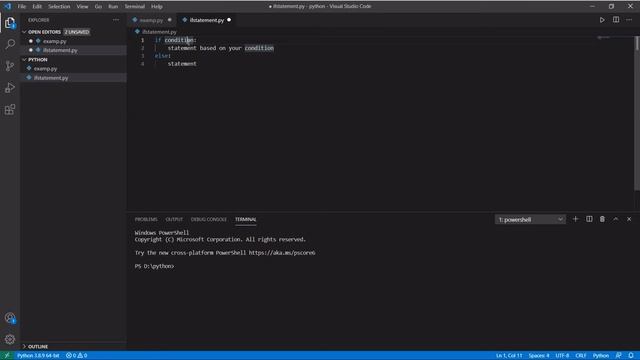Click Ln 1, Col 11 cursor position
The height and width of the screenshot is (360, 640).
509,356
